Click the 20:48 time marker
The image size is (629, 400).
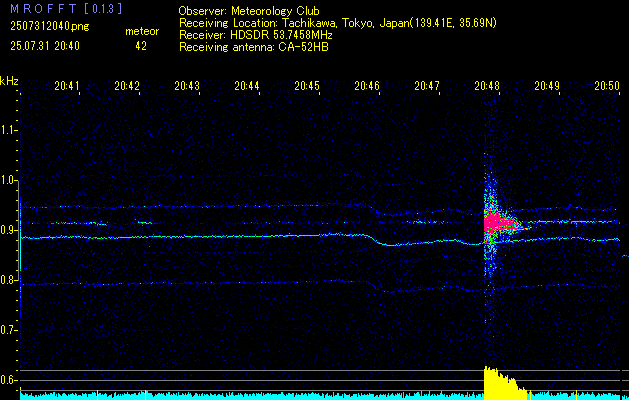coord(487,87)
